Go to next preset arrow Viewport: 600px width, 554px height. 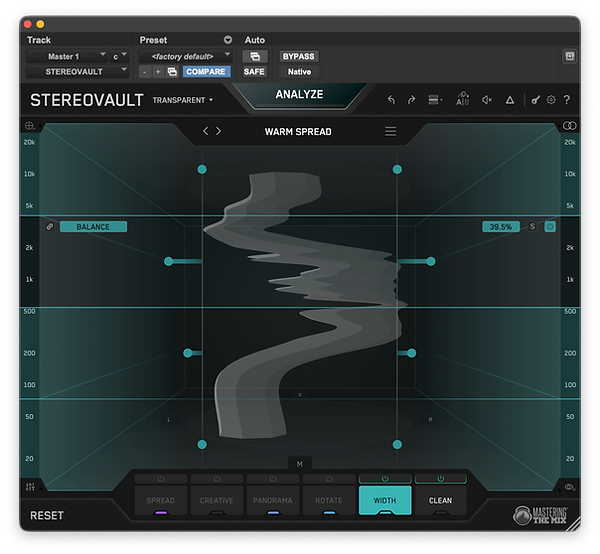(218, 131)
